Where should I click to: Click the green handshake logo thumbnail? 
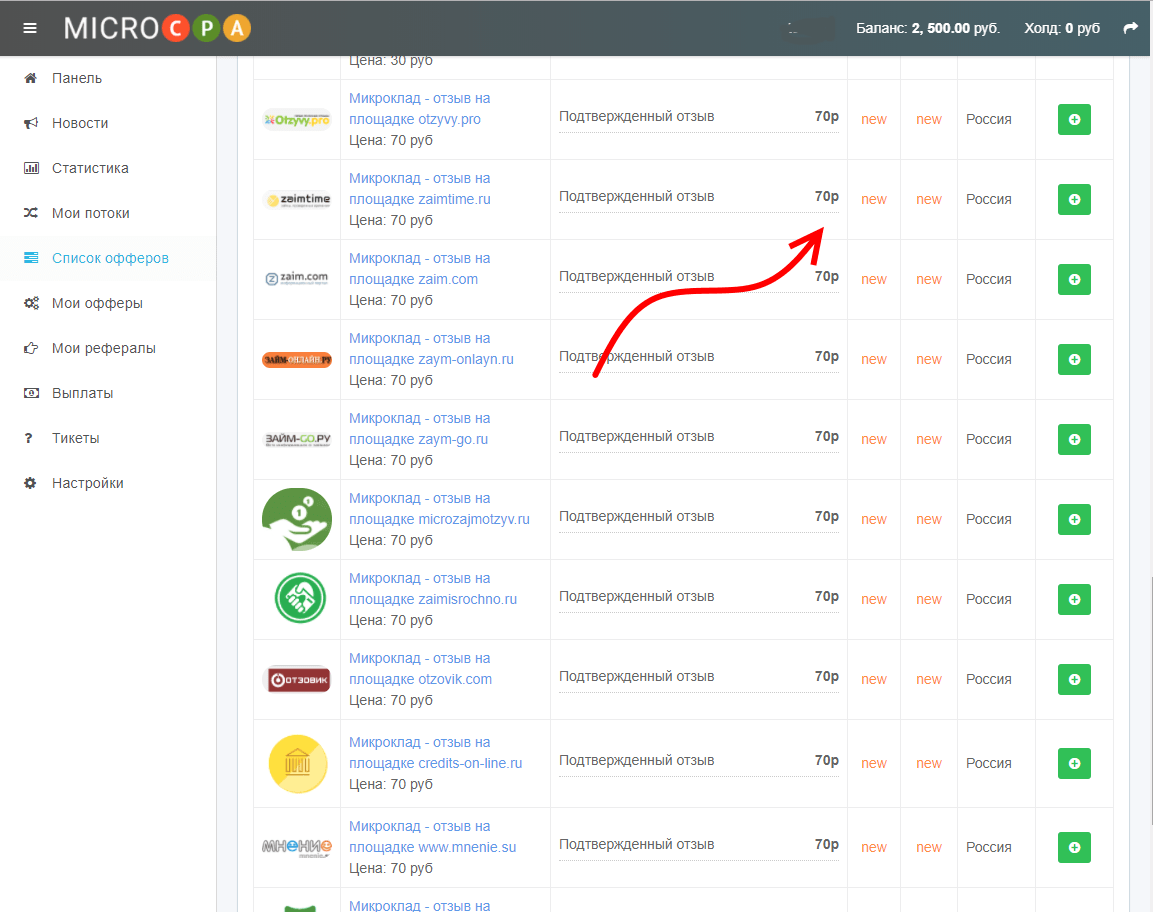pyautogui.click(x=299, y=598)
